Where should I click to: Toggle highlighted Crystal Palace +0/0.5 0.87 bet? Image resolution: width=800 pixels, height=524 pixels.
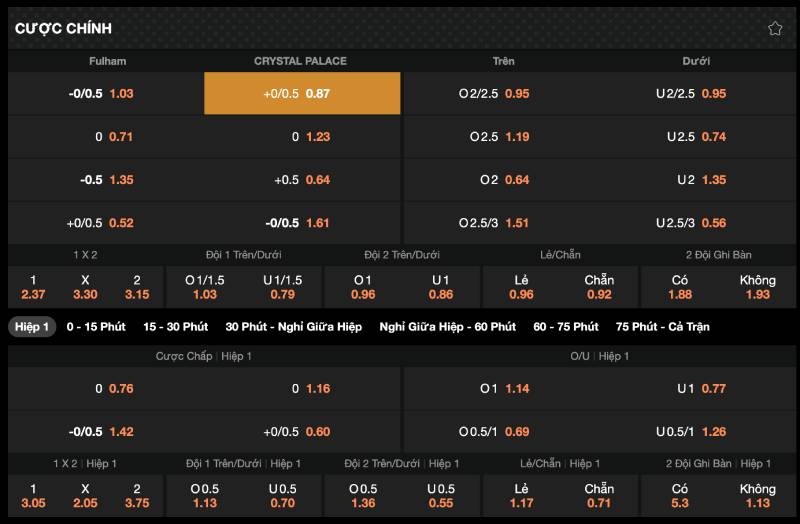pyautogui.click(x=302, y=93)
